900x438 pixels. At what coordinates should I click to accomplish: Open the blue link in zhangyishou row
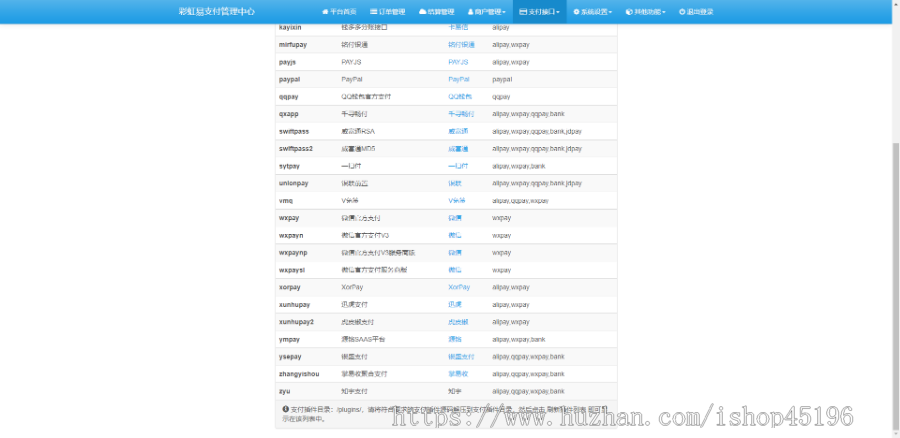(x=458, y=374)
